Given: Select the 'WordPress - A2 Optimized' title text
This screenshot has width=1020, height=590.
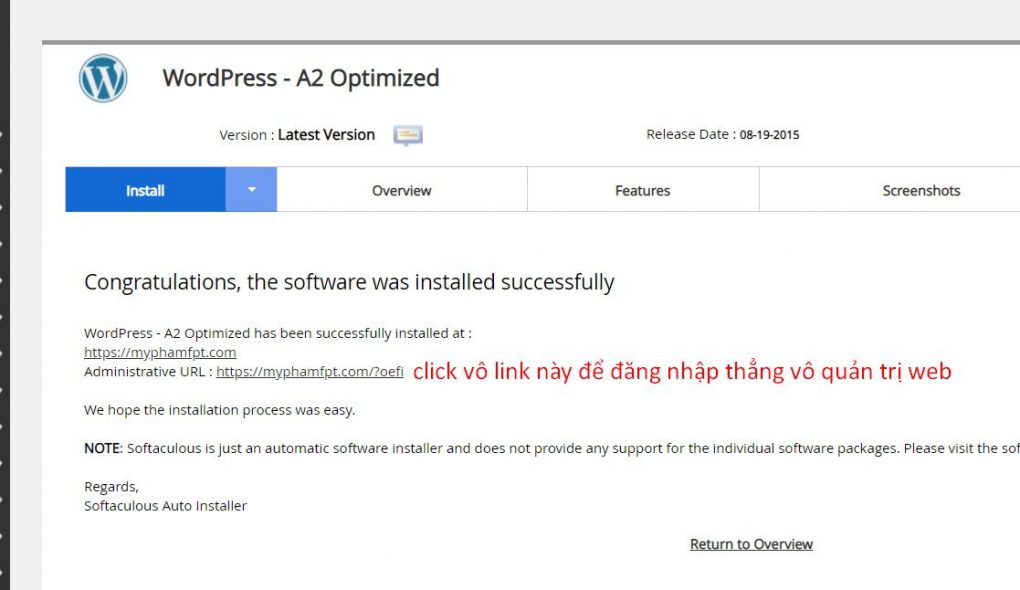Looking at the screenshot, I should coord(301,78).
